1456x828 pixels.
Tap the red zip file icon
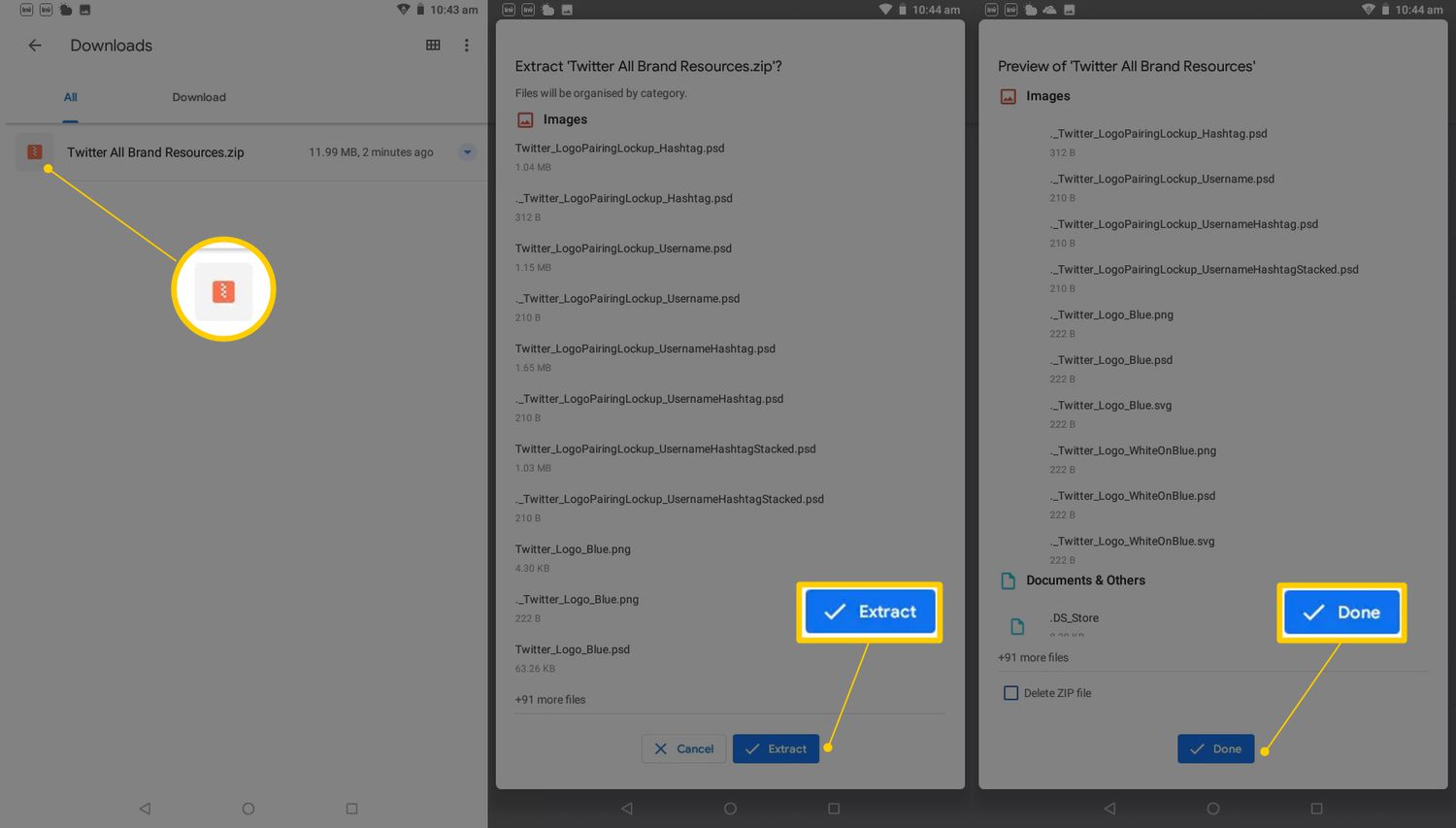pyautogui.click(x=35, y=152)
